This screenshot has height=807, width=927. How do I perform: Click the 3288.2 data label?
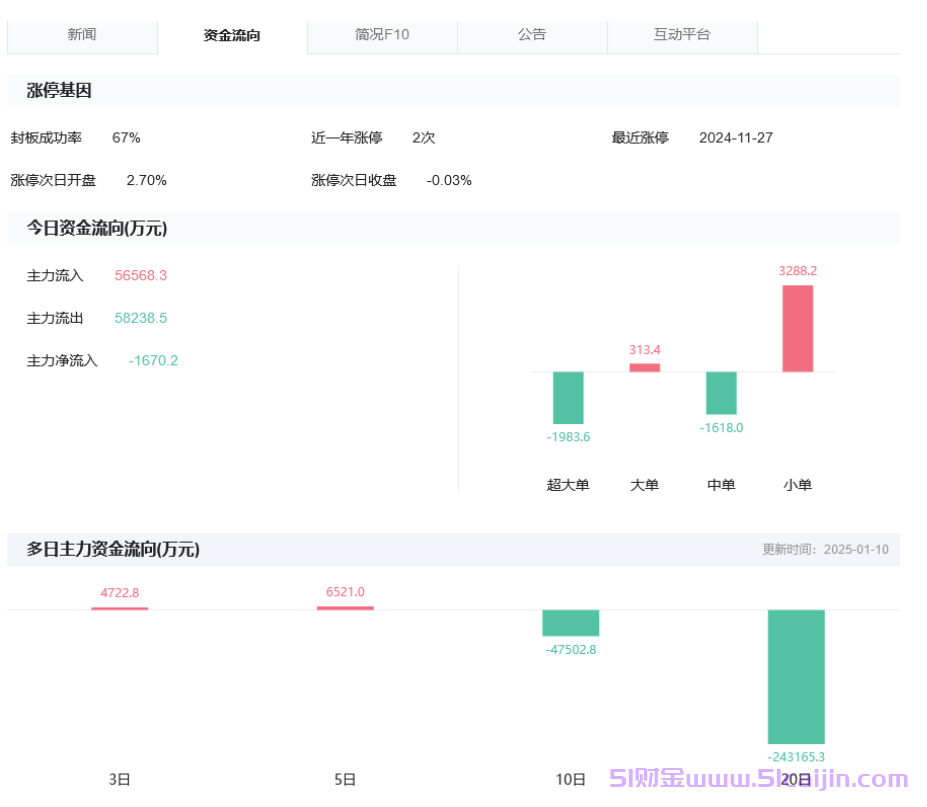click(798, 271)
